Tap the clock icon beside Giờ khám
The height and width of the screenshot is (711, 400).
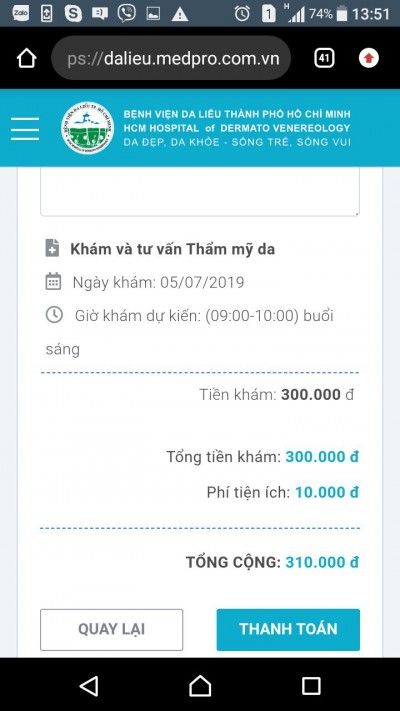coord(54,314)
